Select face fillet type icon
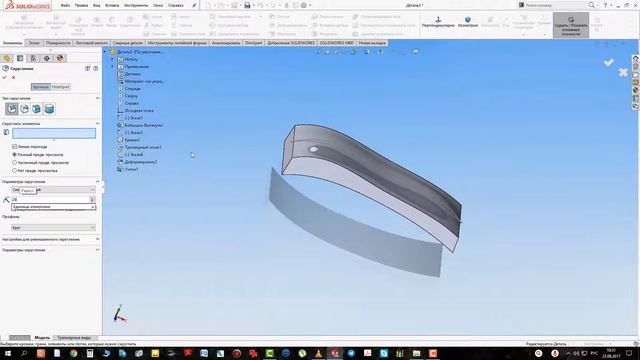Image resolution: width=640 pixels, height=360 pixels. tap(37, 109)
